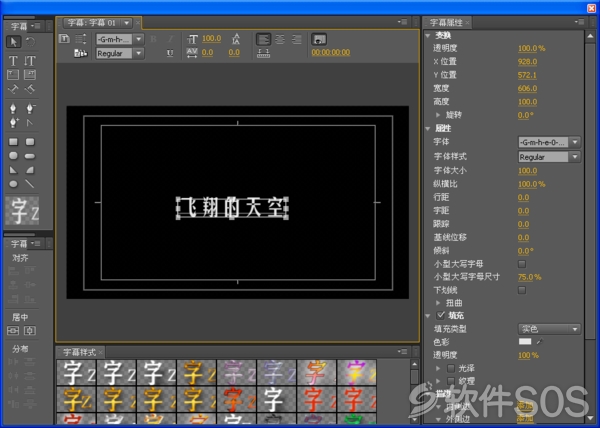Choose the Rounded Corner Rectangle tool

tap(30, 142)
